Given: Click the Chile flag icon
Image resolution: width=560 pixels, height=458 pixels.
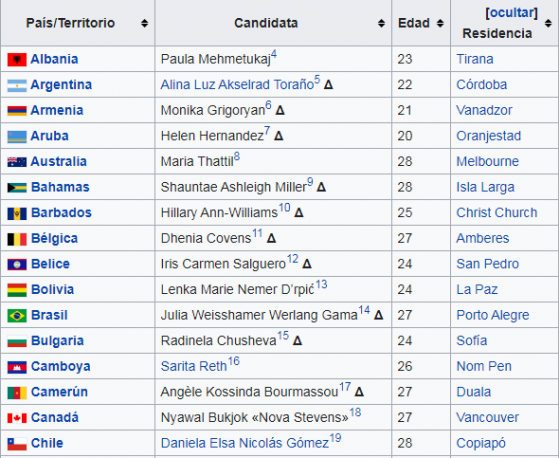Looking at the screenshot, I should (x=17, y=444).
